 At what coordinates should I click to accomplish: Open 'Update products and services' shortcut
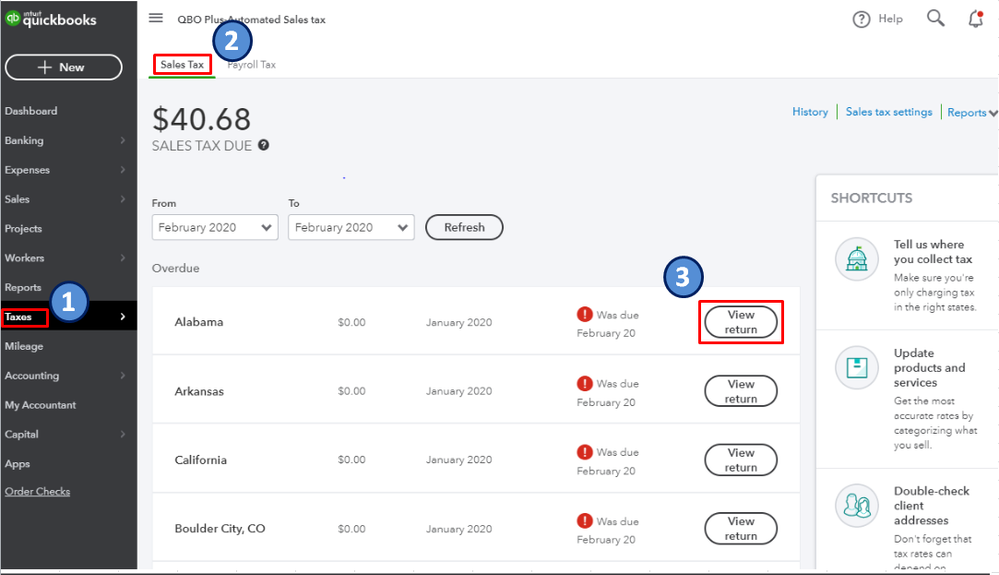click(x=930, y=367)
